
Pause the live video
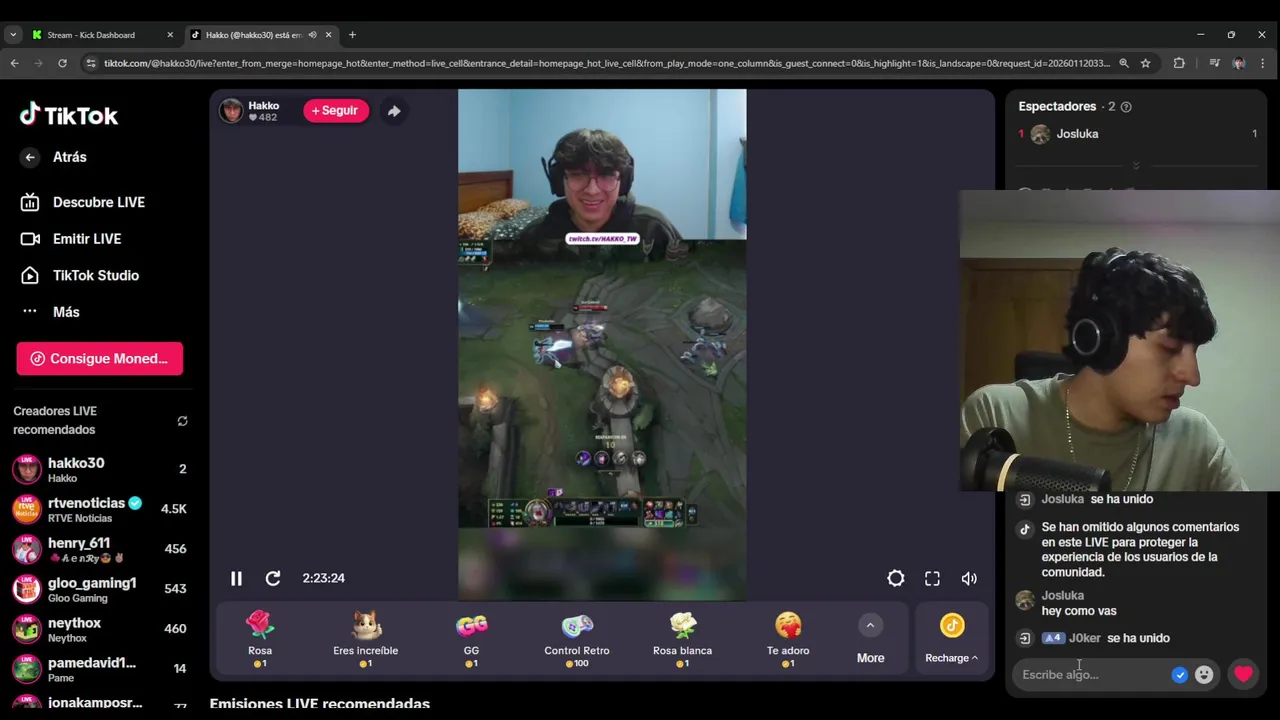[x=236, y=578]
